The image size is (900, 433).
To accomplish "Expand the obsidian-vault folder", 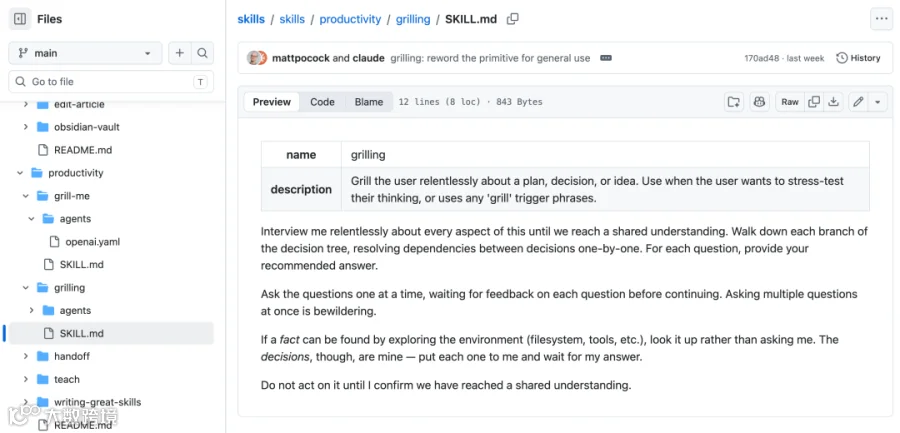I will coord(25,127).
